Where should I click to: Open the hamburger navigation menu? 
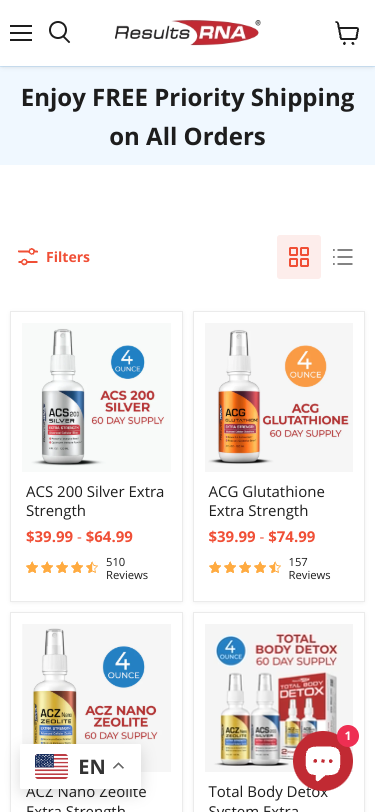(x=21, y=33)
